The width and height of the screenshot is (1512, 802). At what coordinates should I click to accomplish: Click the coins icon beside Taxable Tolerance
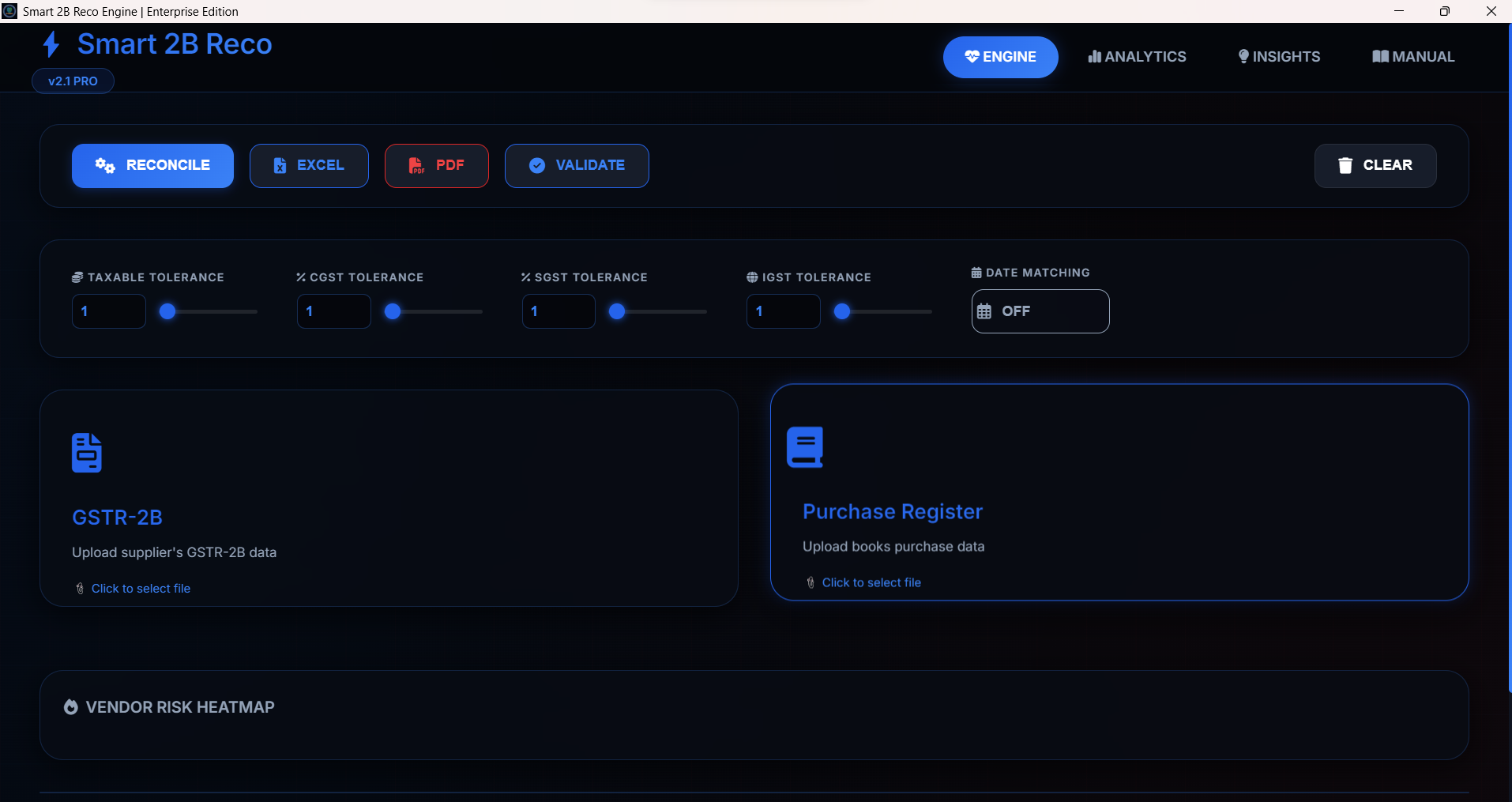click(x=77, y=277)
